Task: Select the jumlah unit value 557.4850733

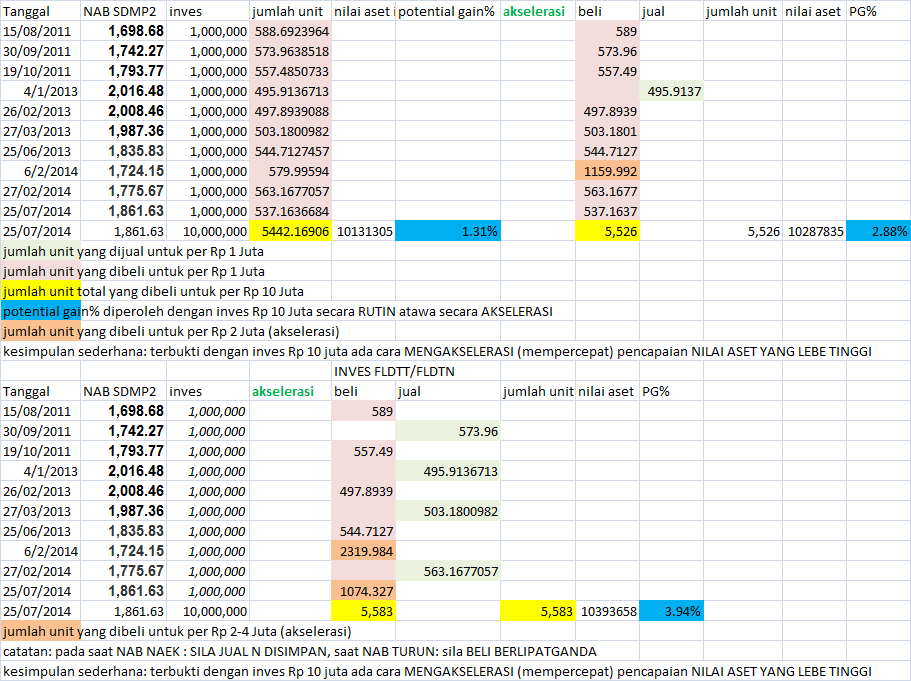Action: point(290,71)
